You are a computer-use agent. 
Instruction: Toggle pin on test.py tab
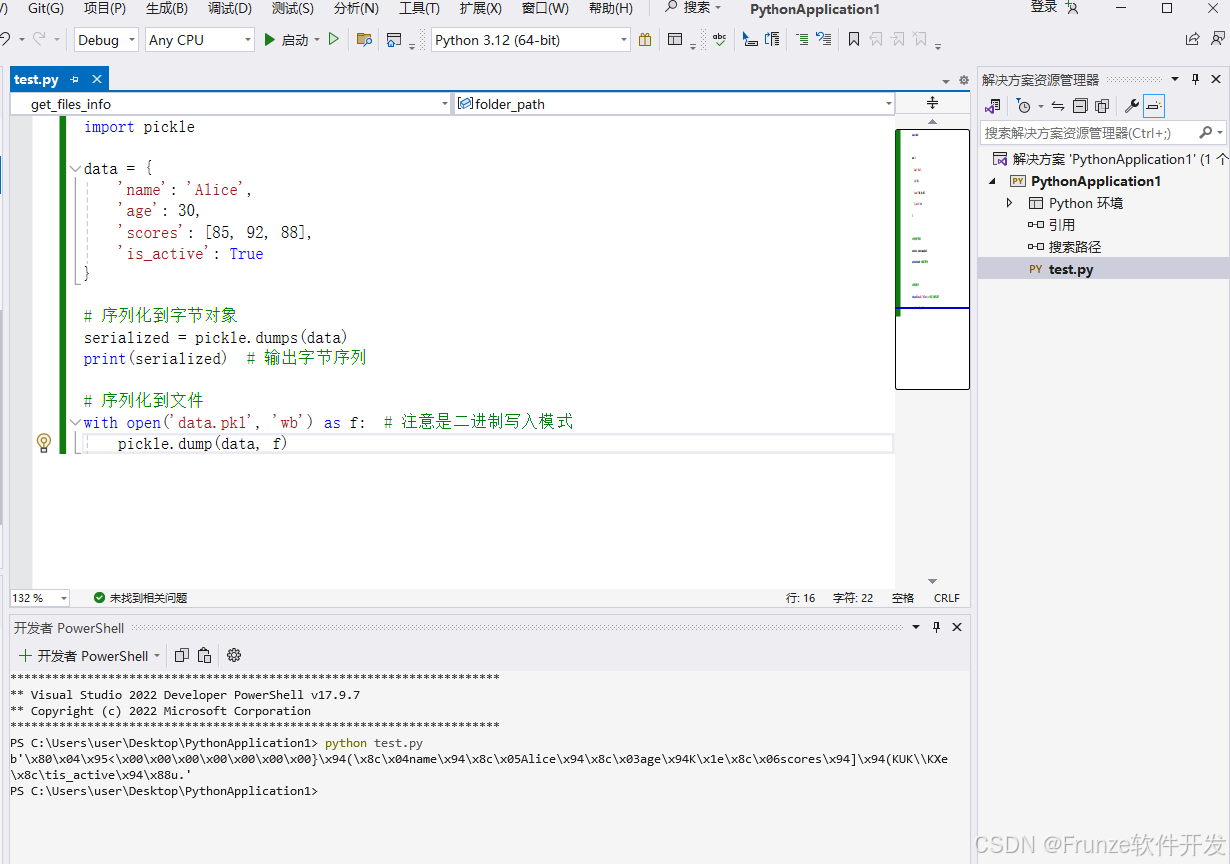click(74, 80)
